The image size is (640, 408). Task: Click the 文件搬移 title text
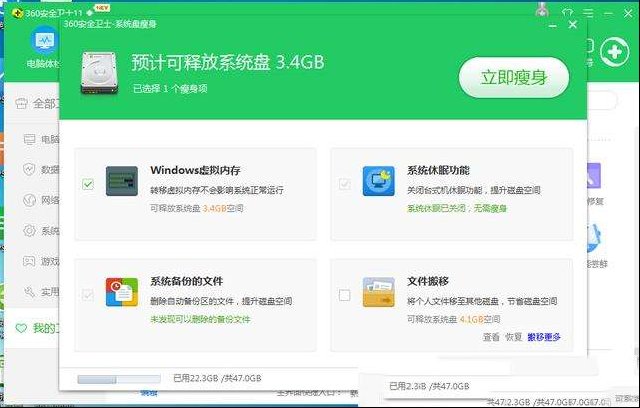[x=428, y=281]
